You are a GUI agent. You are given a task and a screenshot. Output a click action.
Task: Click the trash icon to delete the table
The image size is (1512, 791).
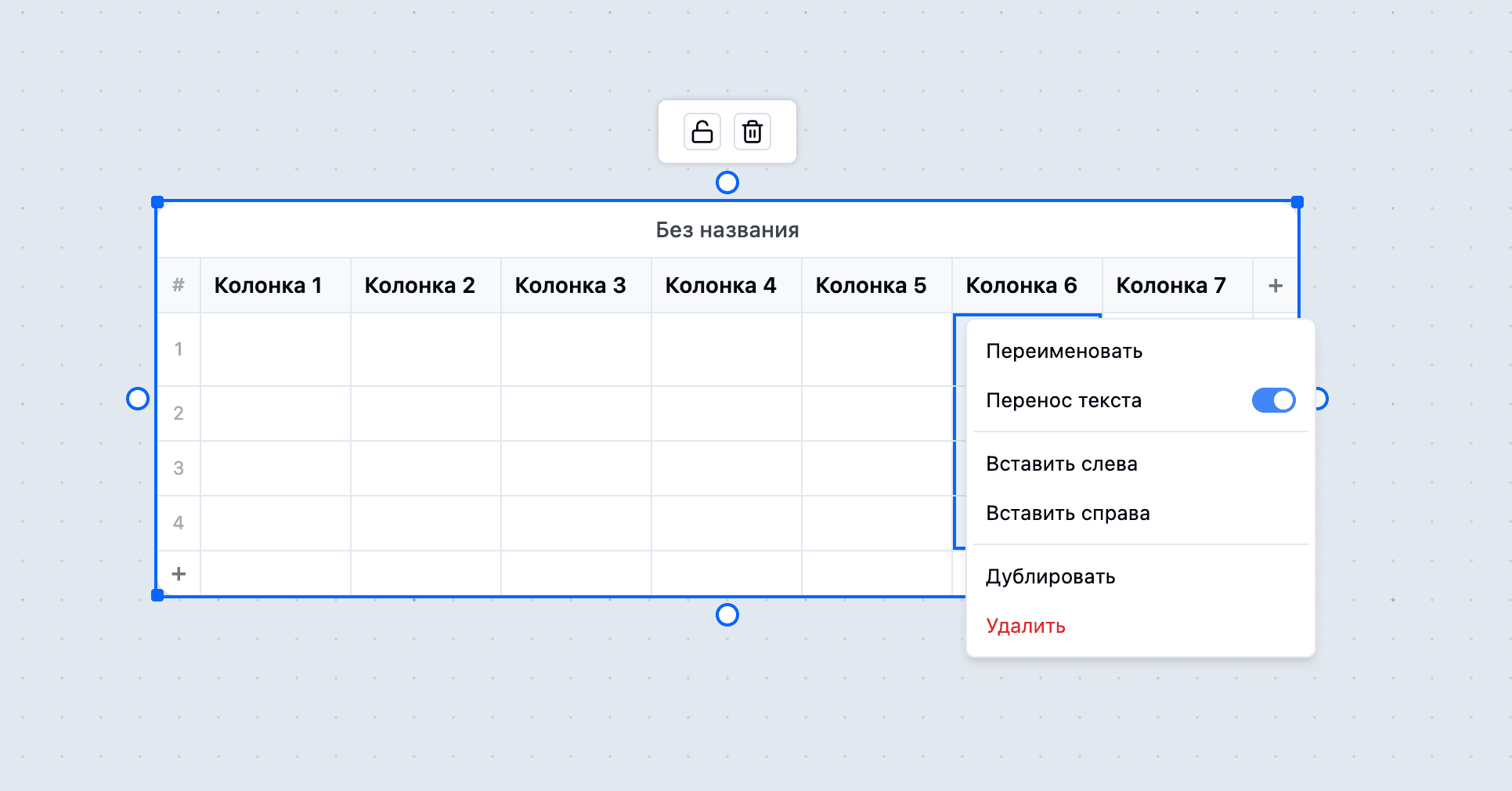[x=752, y=132]
